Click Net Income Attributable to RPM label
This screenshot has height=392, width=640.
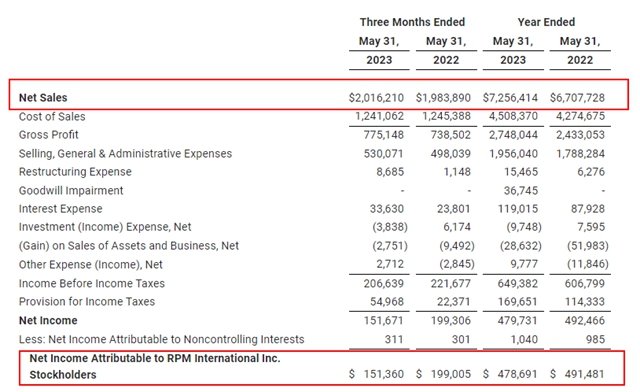(155, 366)
